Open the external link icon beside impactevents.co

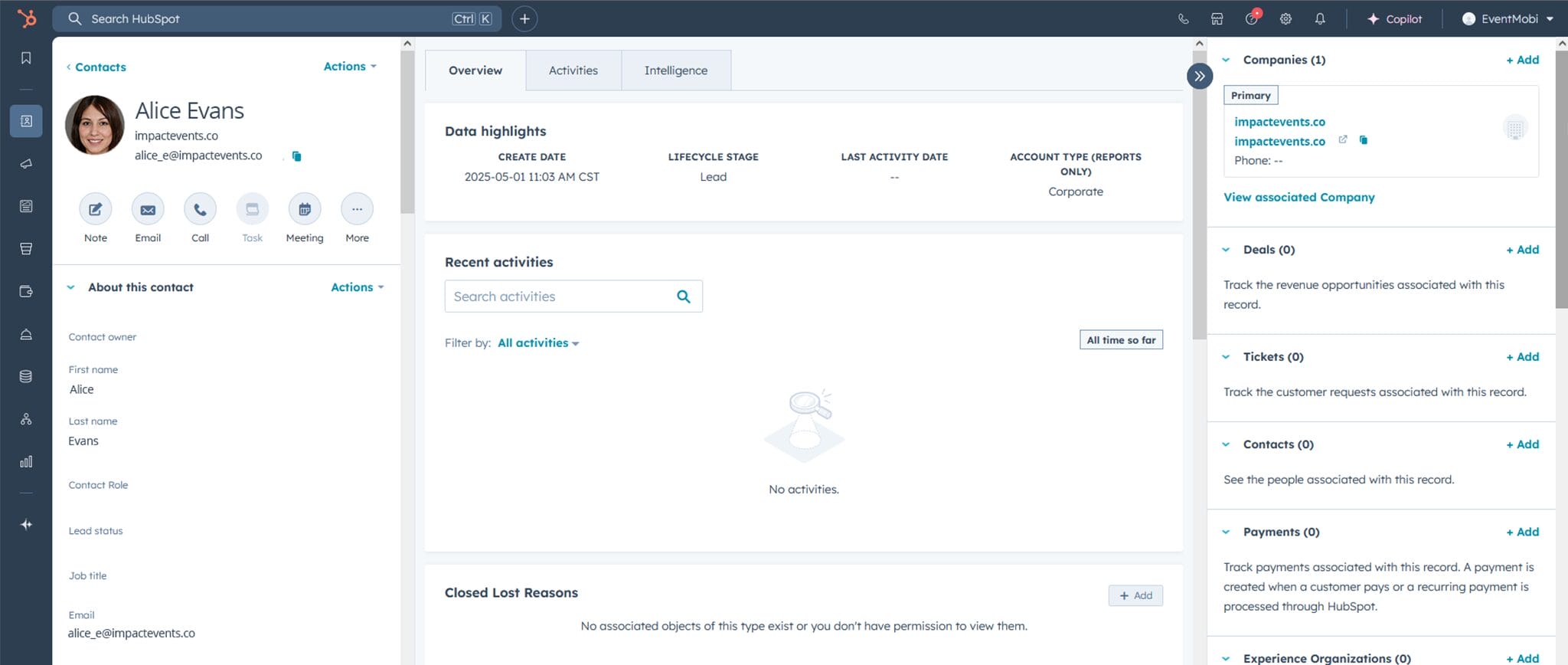[x=1342, y=139]
